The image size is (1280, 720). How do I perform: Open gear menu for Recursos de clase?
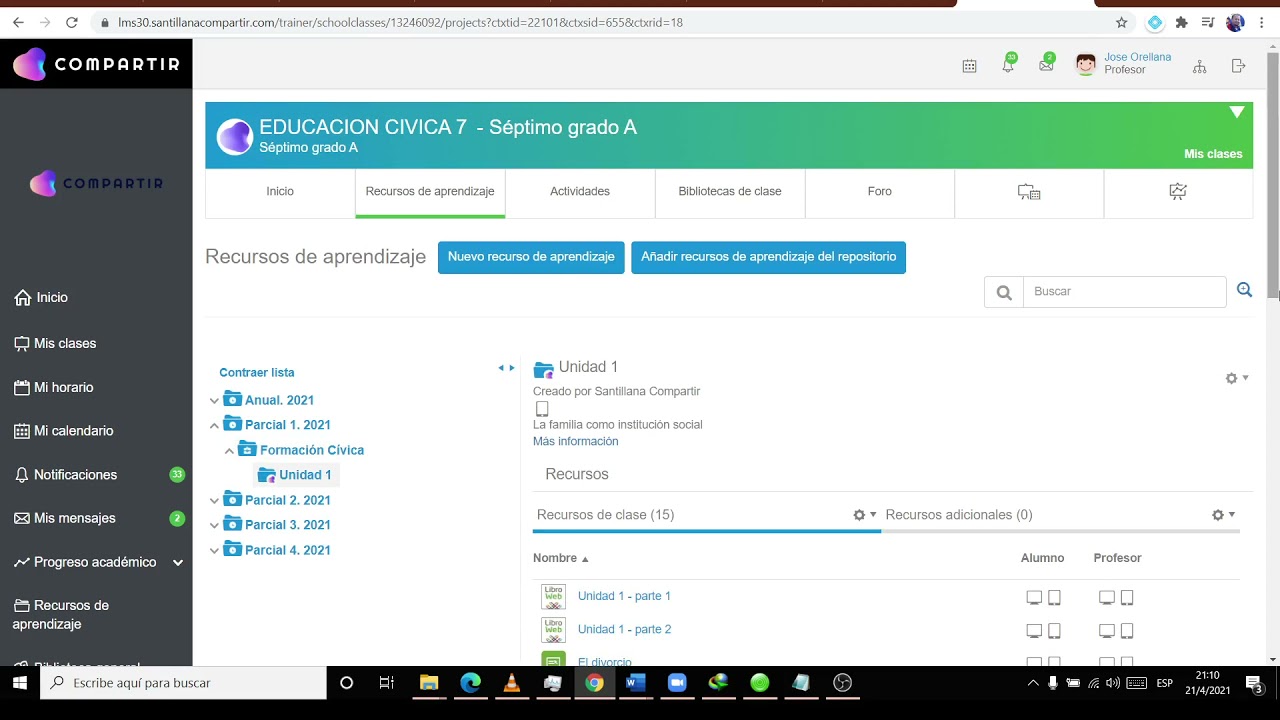(x=865, y=515)
